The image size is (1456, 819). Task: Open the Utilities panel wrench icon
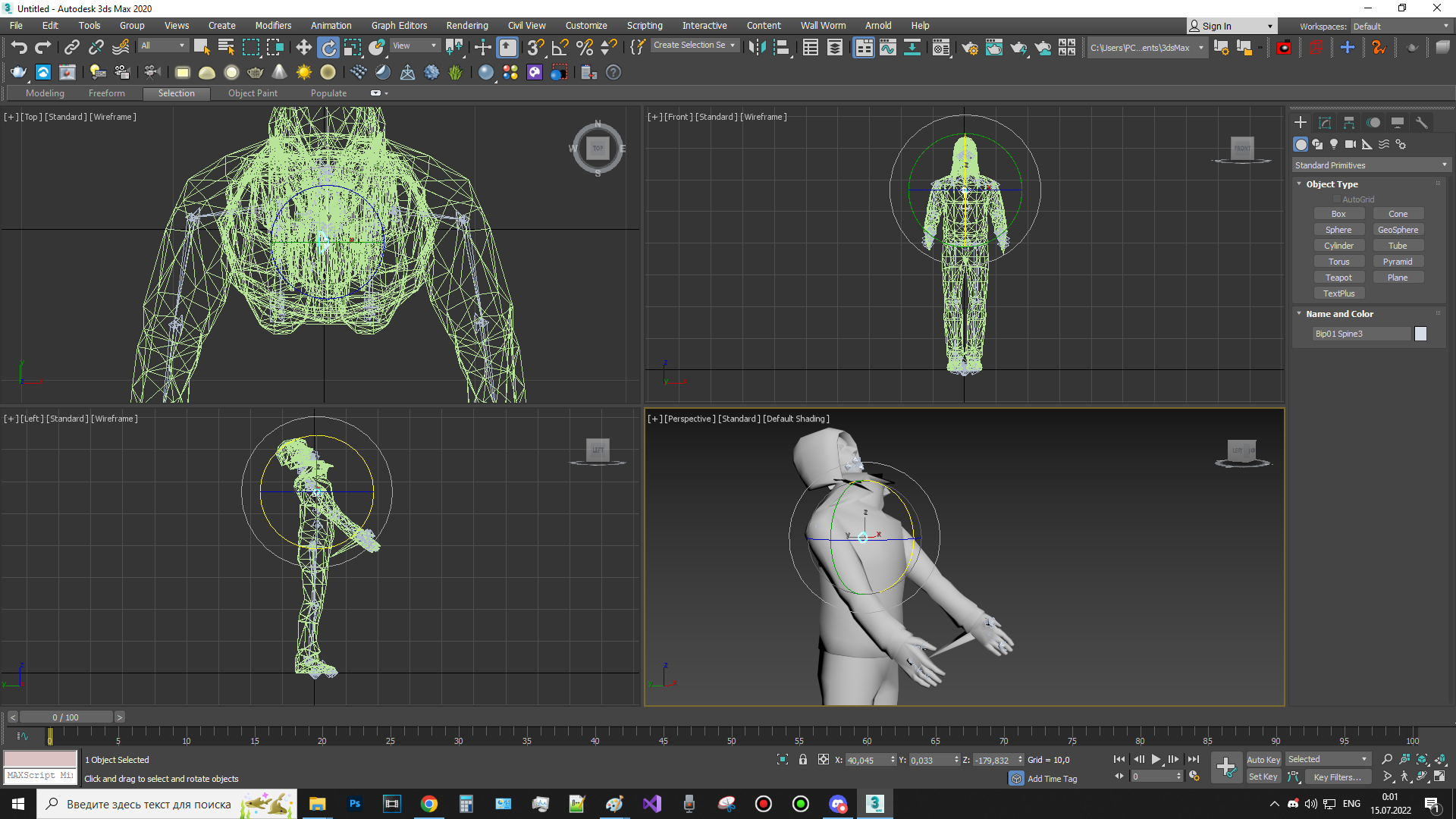pyautogui.click(x=1422, y=122)
